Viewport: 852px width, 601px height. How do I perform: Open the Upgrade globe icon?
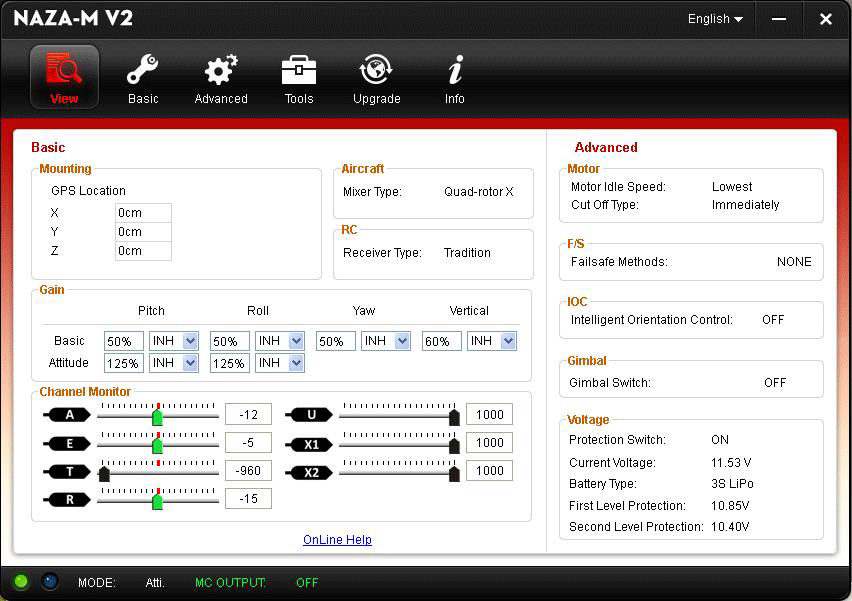(x=376, y=76)
